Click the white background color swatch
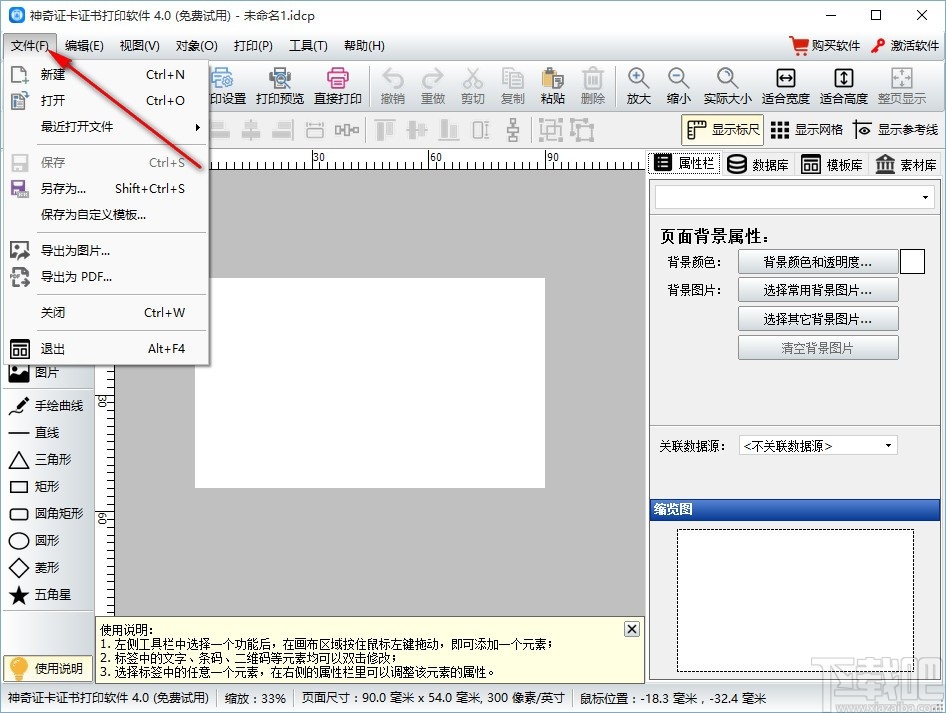946x713 pixels. click(912, 262)
